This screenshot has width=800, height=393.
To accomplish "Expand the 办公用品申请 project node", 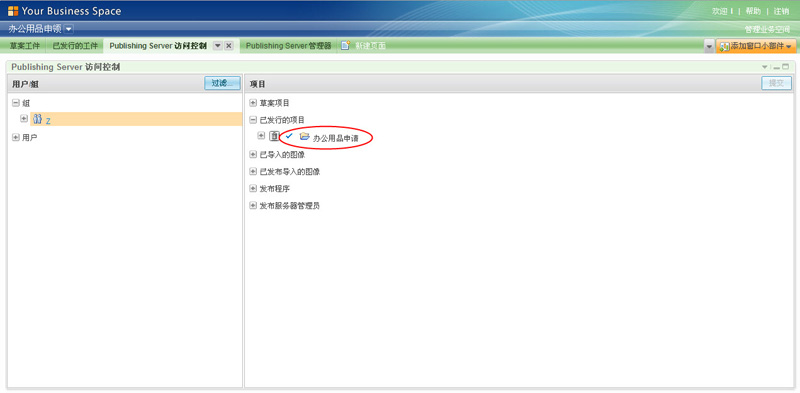I will click(261, 135).
